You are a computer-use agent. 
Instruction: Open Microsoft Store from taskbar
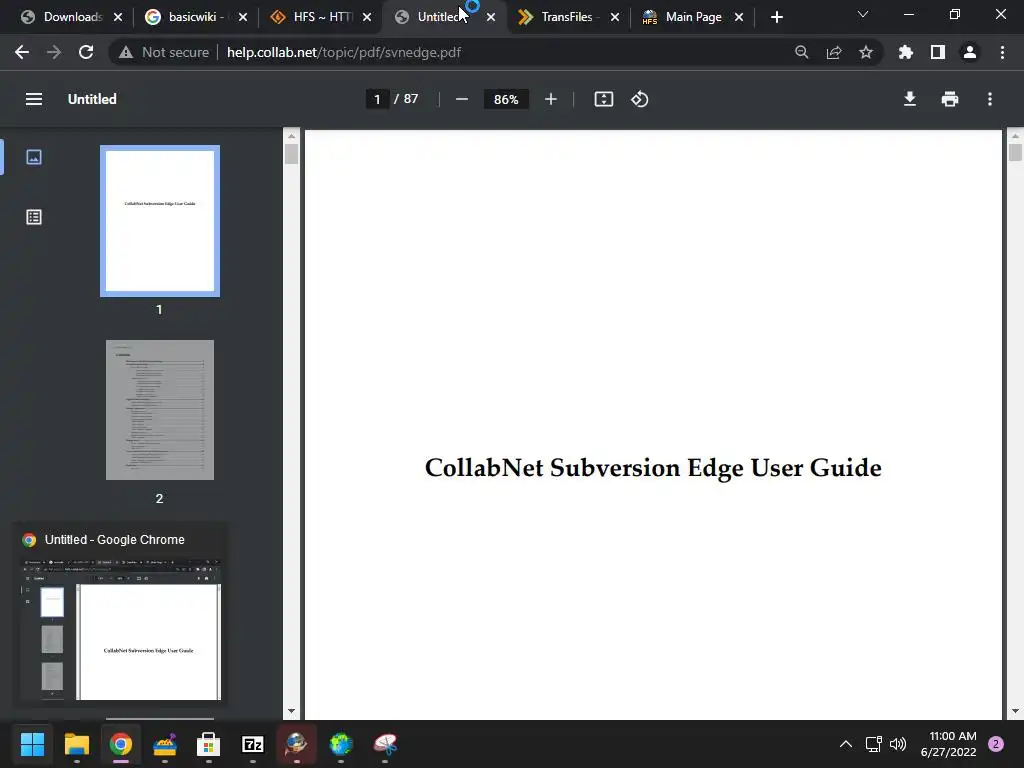point(208,744)
